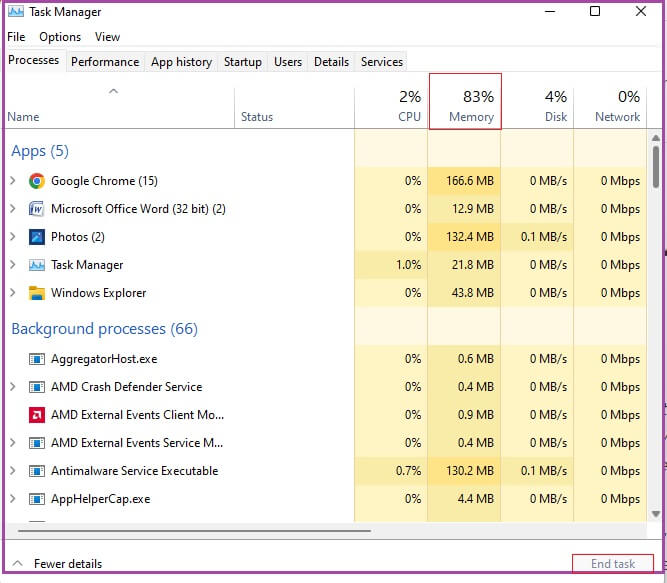Select AMD External Events Client Mo... name

137,415
